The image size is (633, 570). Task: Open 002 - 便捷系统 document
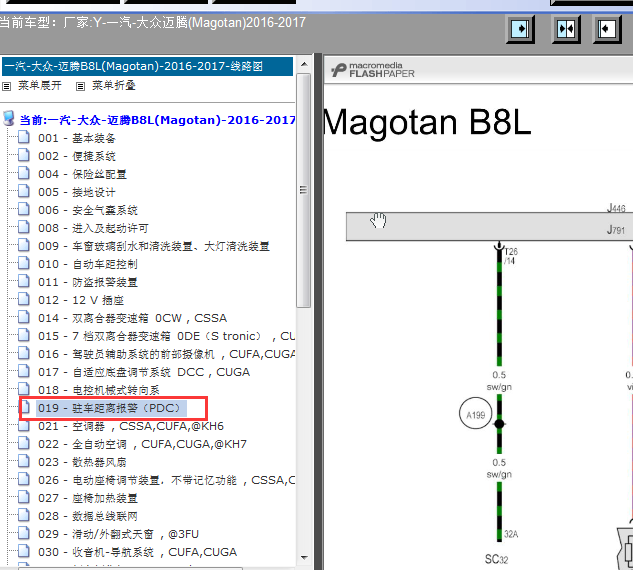(x=77, y=156)
